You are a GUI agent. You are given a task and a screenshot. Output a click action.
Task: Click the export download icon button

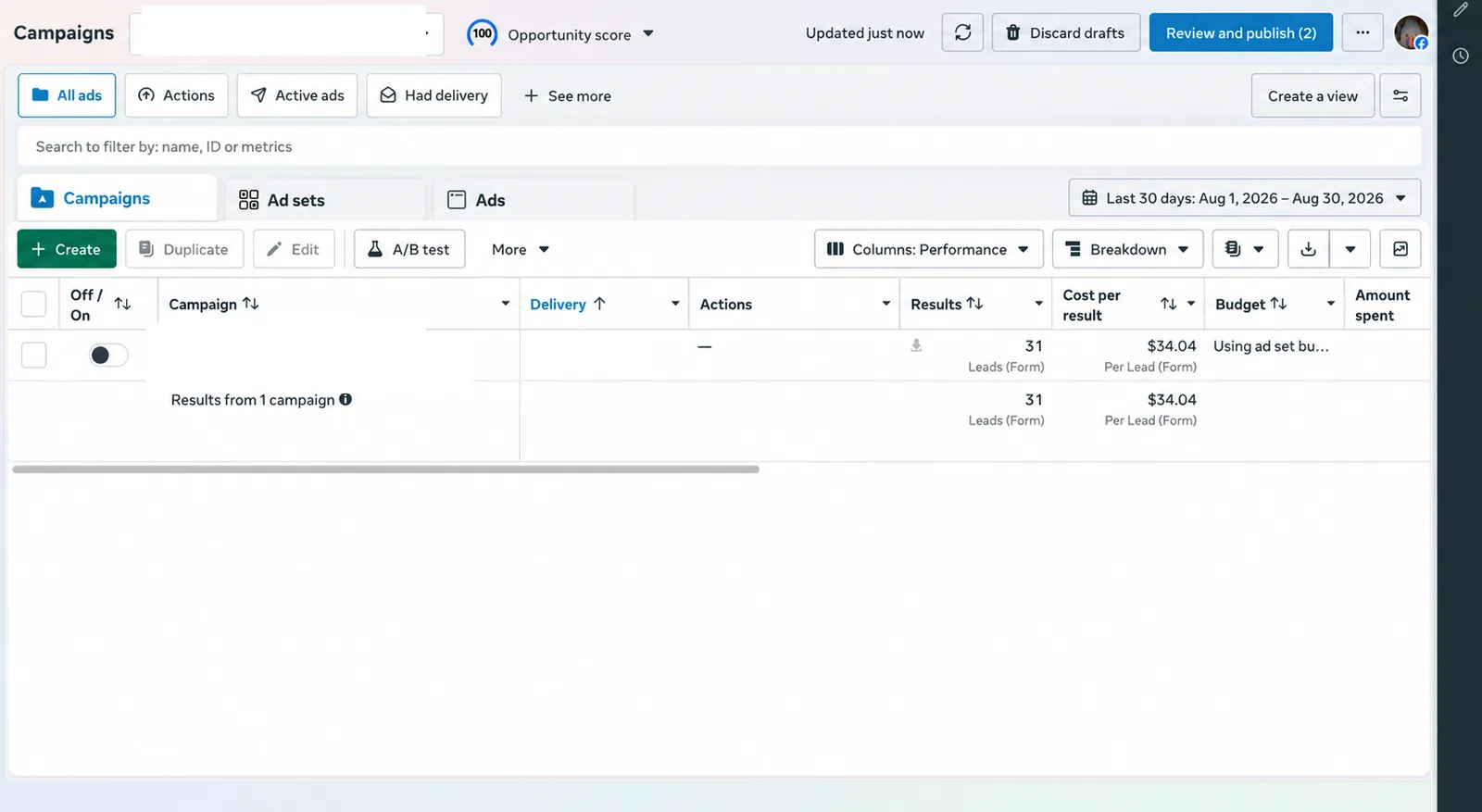pyautogui.click(x=1308, y=249)
